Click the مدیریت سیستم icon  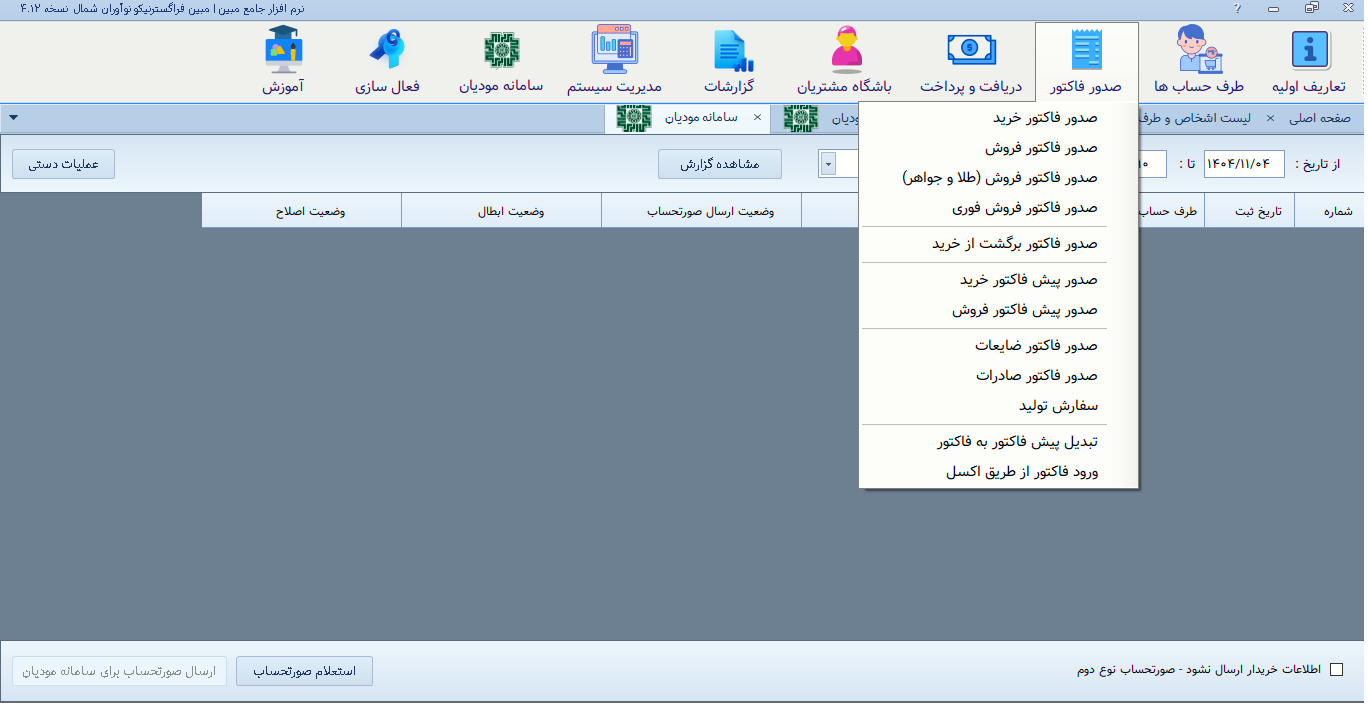click(614, 50)
